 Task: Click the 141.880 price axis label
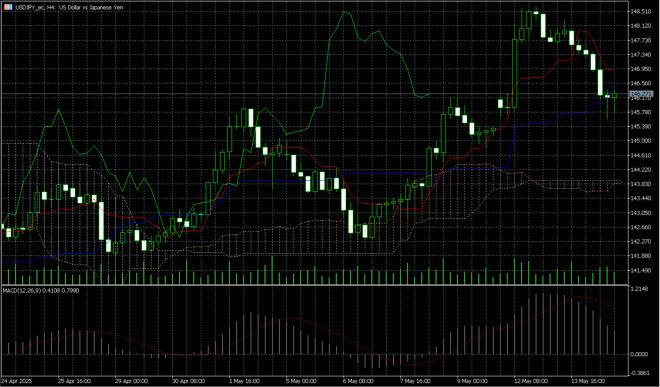641,256
